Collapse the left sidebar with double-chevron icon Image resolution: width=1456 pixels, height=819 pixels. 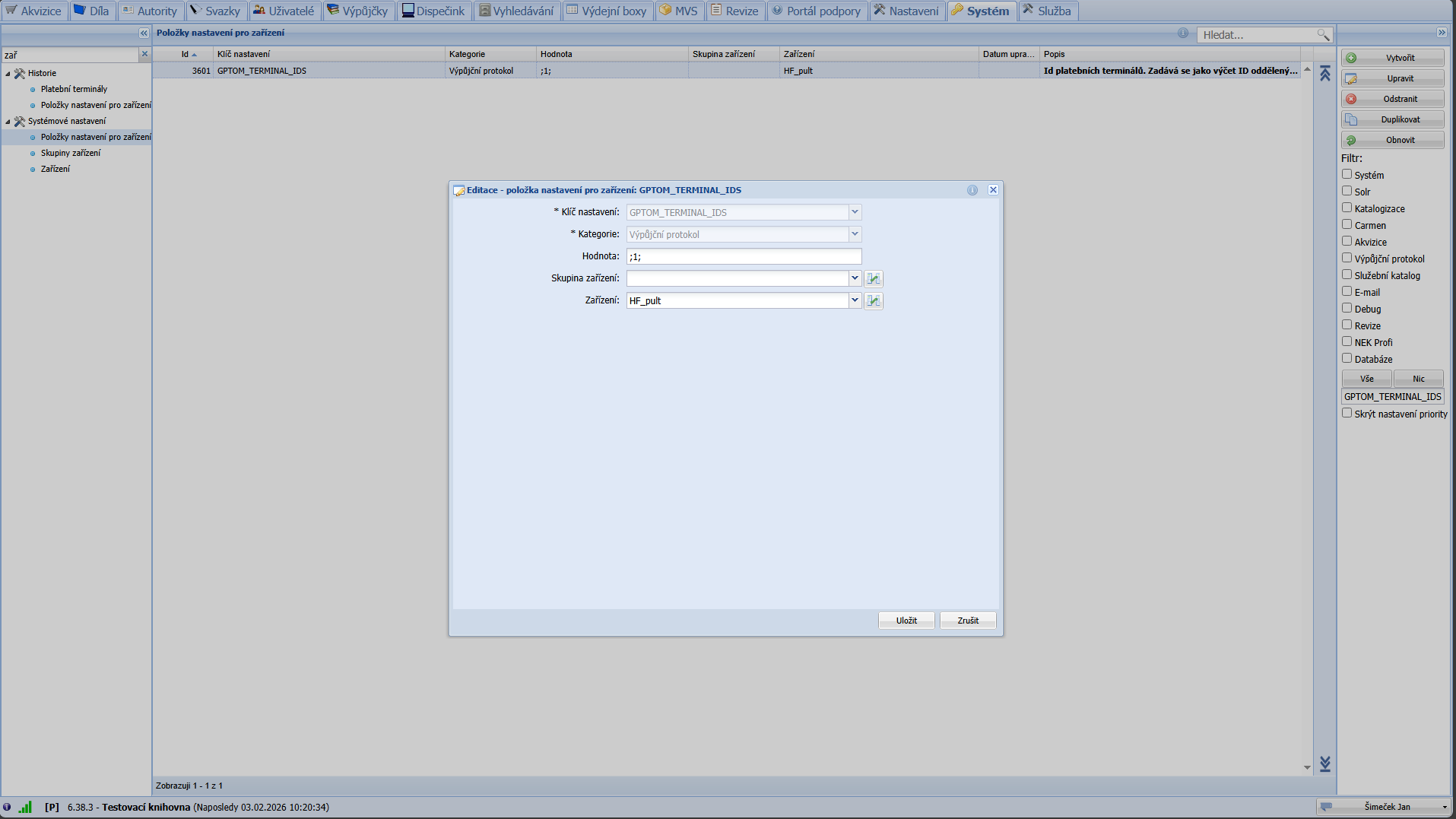144,33
